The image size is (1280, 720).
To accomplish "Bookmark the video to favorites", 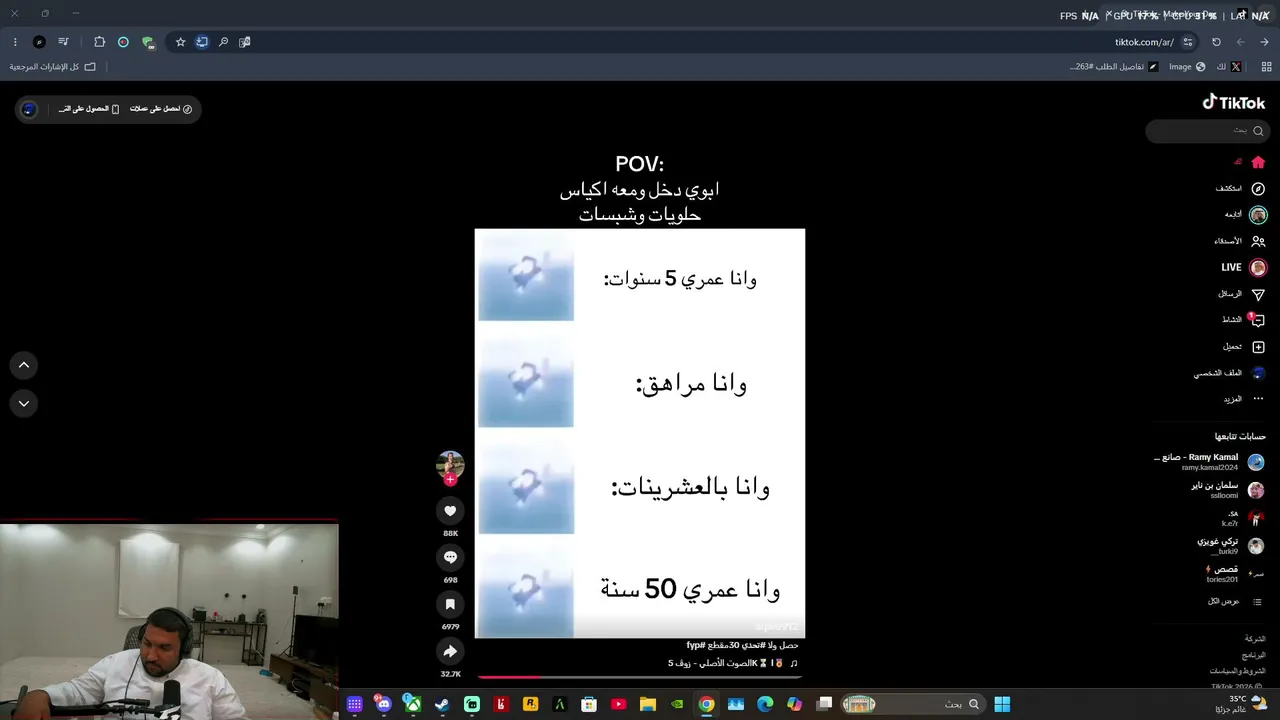I will pyautogui.click(x=450, y=605).
